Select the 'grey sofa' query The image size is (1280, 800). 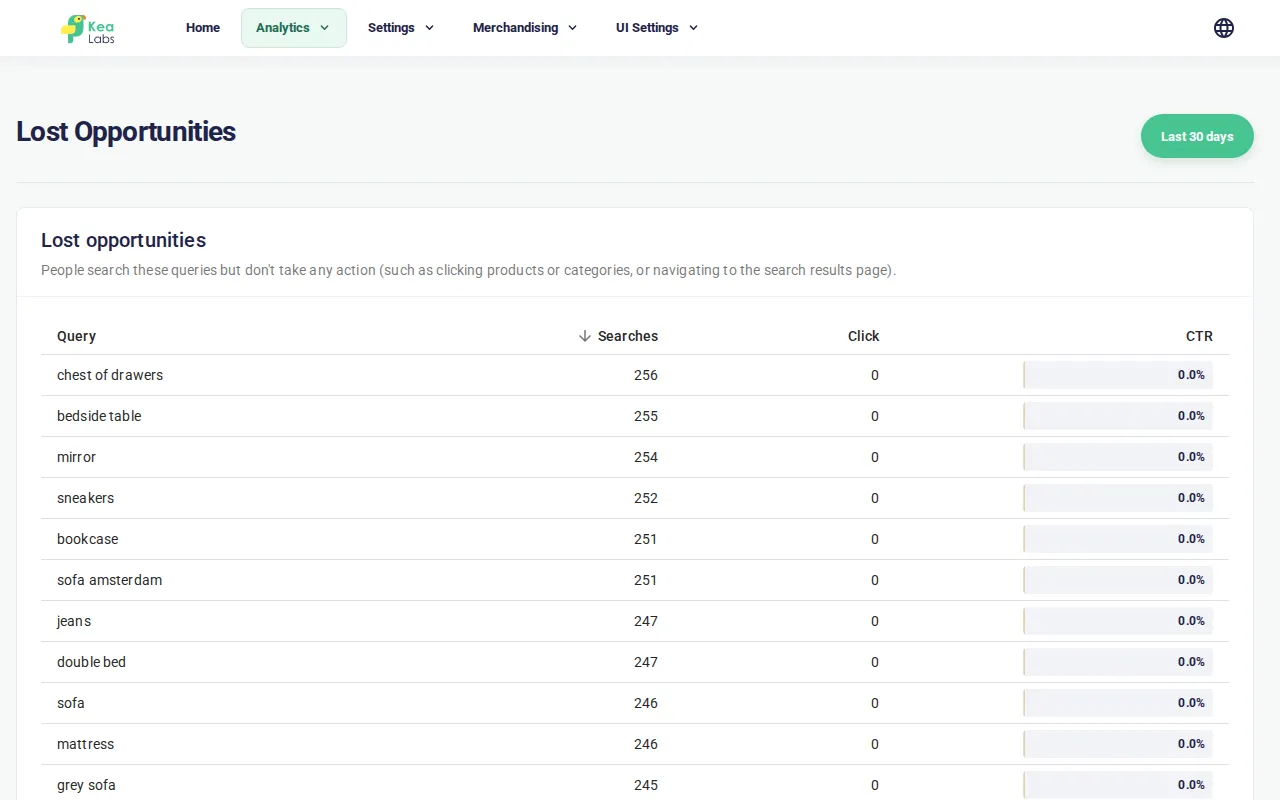[87, 785]
